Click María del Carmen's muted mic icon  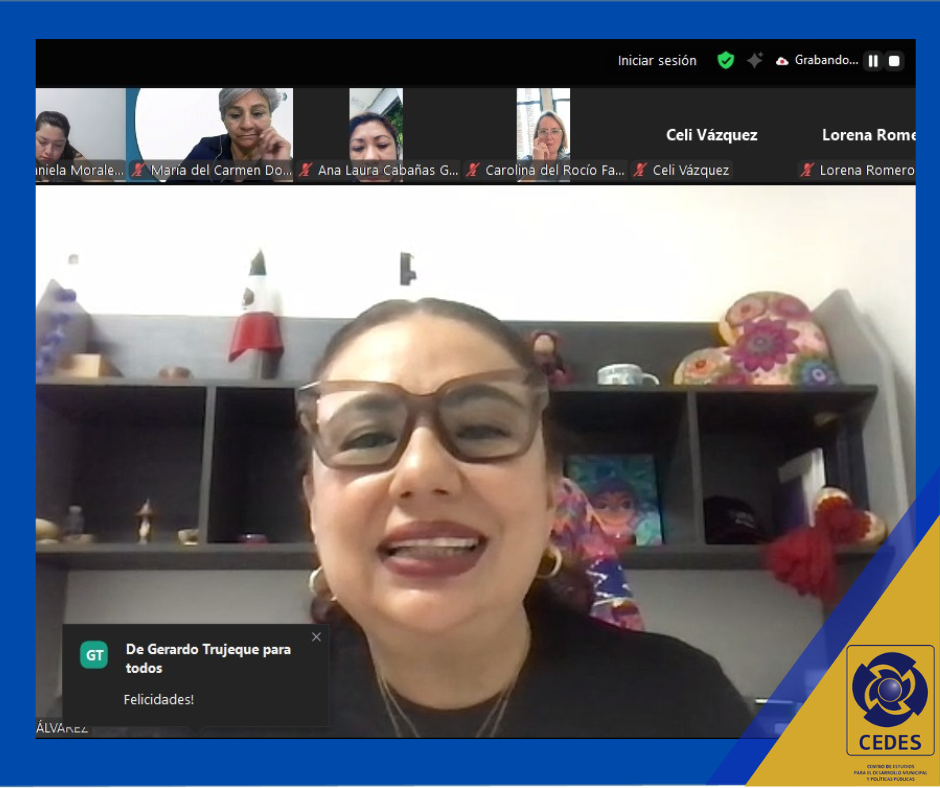coord(139,171)
